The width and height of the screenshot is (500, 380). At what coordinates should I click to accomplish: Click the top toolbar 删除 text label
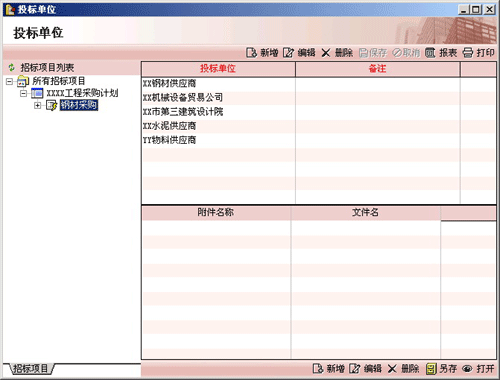(344, 53)
